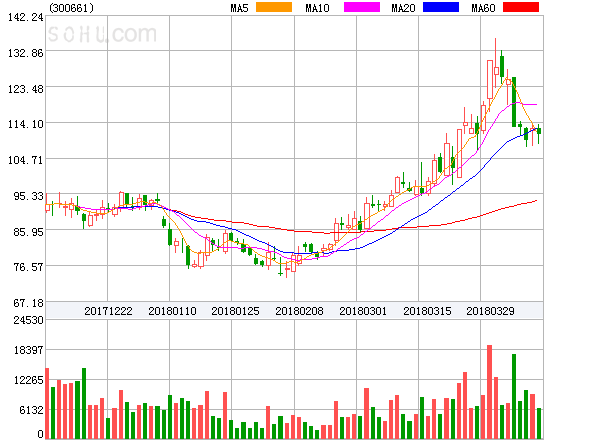
Task: Click the 104.71 price axis label
Action: point(26,160)
